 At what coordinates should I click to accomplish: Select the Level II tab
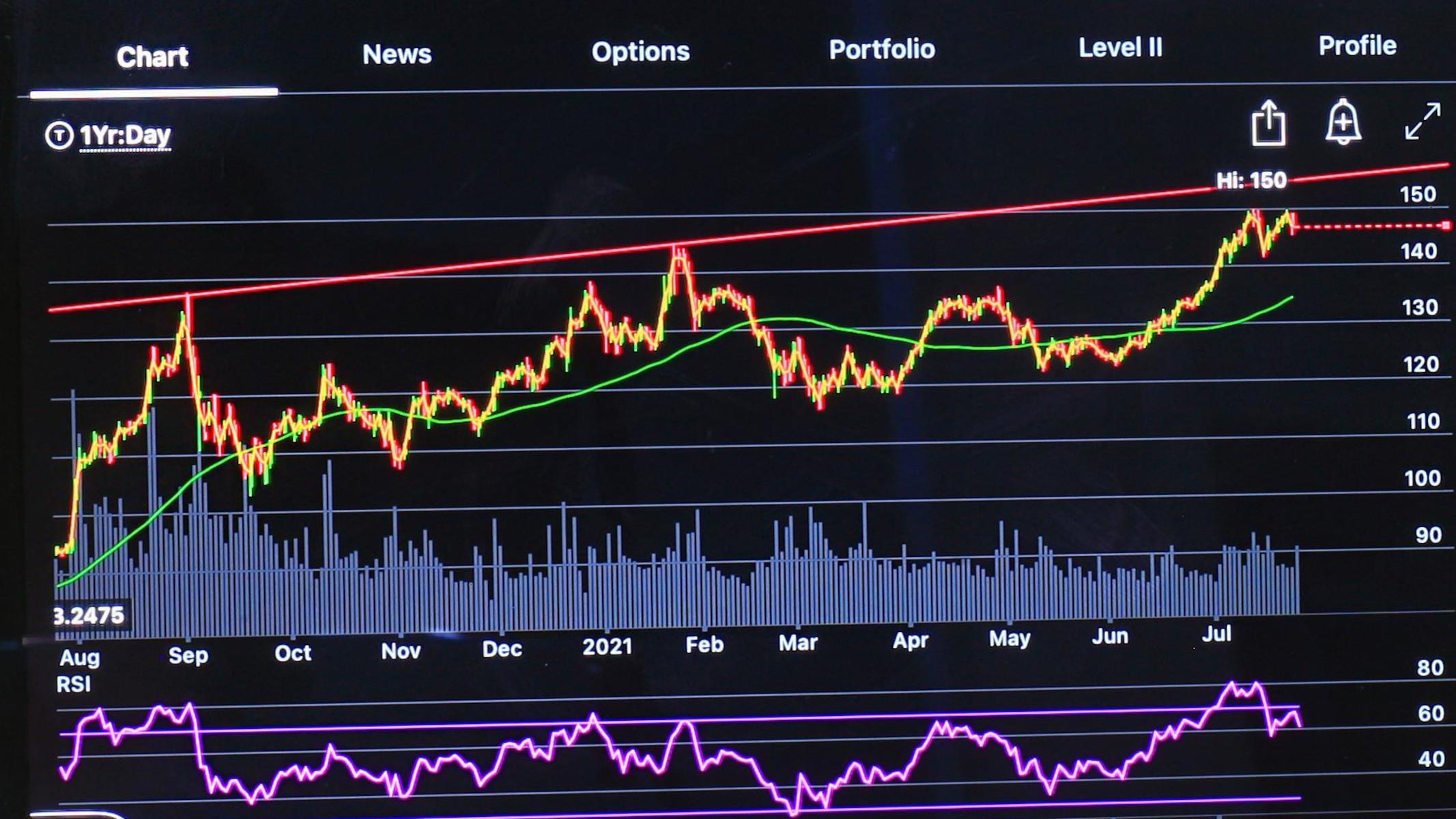pos(1119,48)
